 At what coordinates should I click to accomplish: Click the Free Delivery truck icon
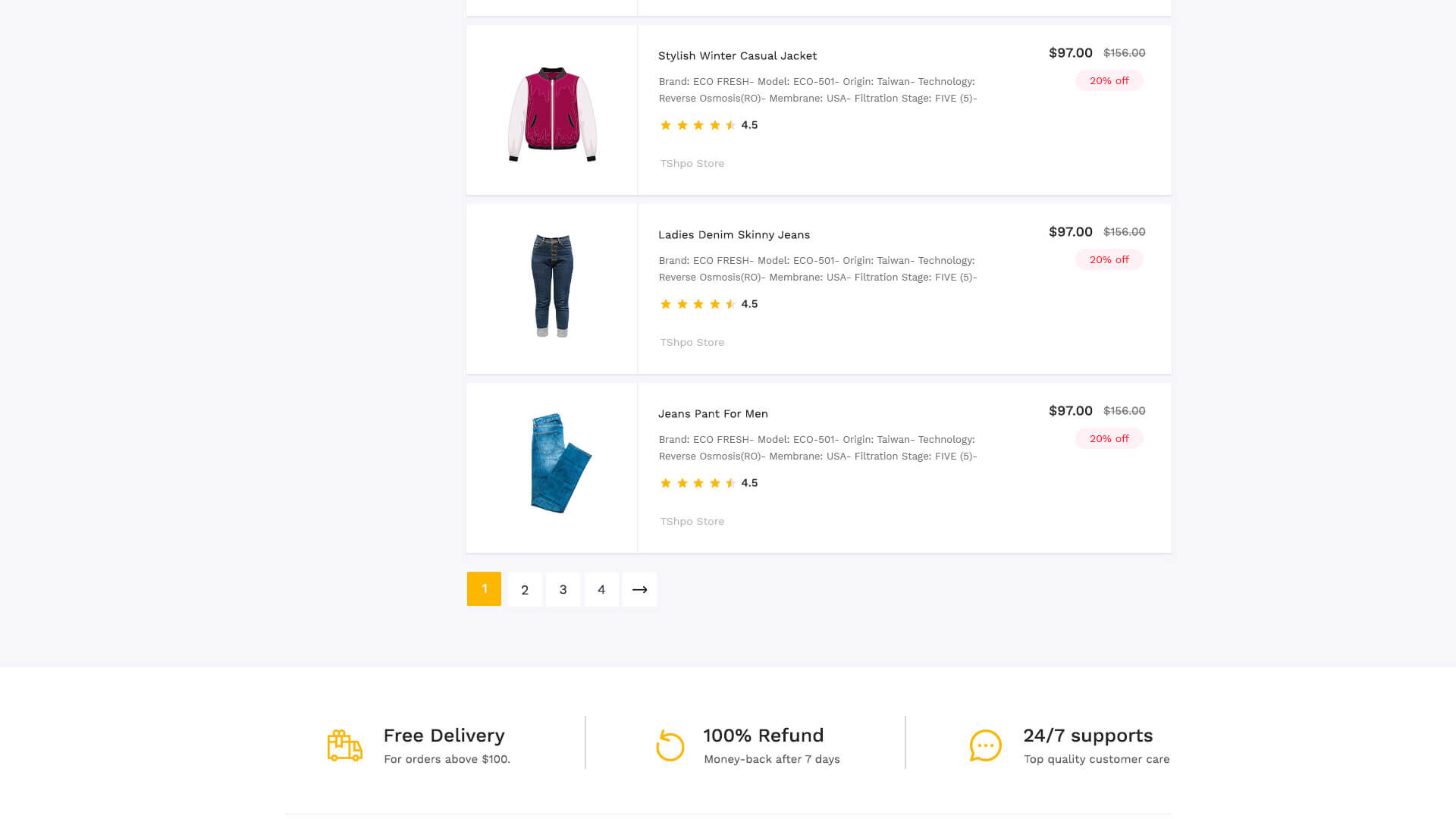(x=344, y=745)
